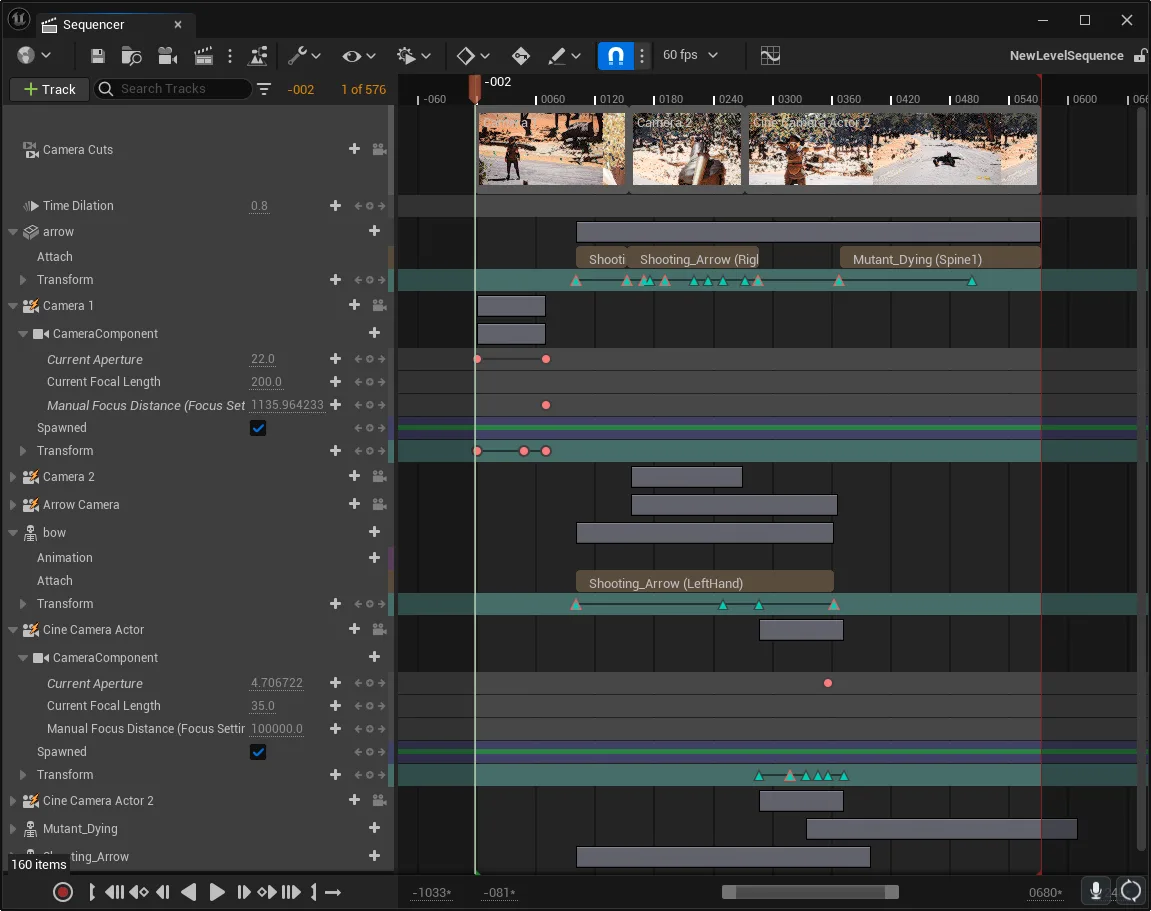The height and width of the screenshot is (911, 1151).
Task: Play the sequence in reverse
Action: pyautogui.click(x=189, y=892)
